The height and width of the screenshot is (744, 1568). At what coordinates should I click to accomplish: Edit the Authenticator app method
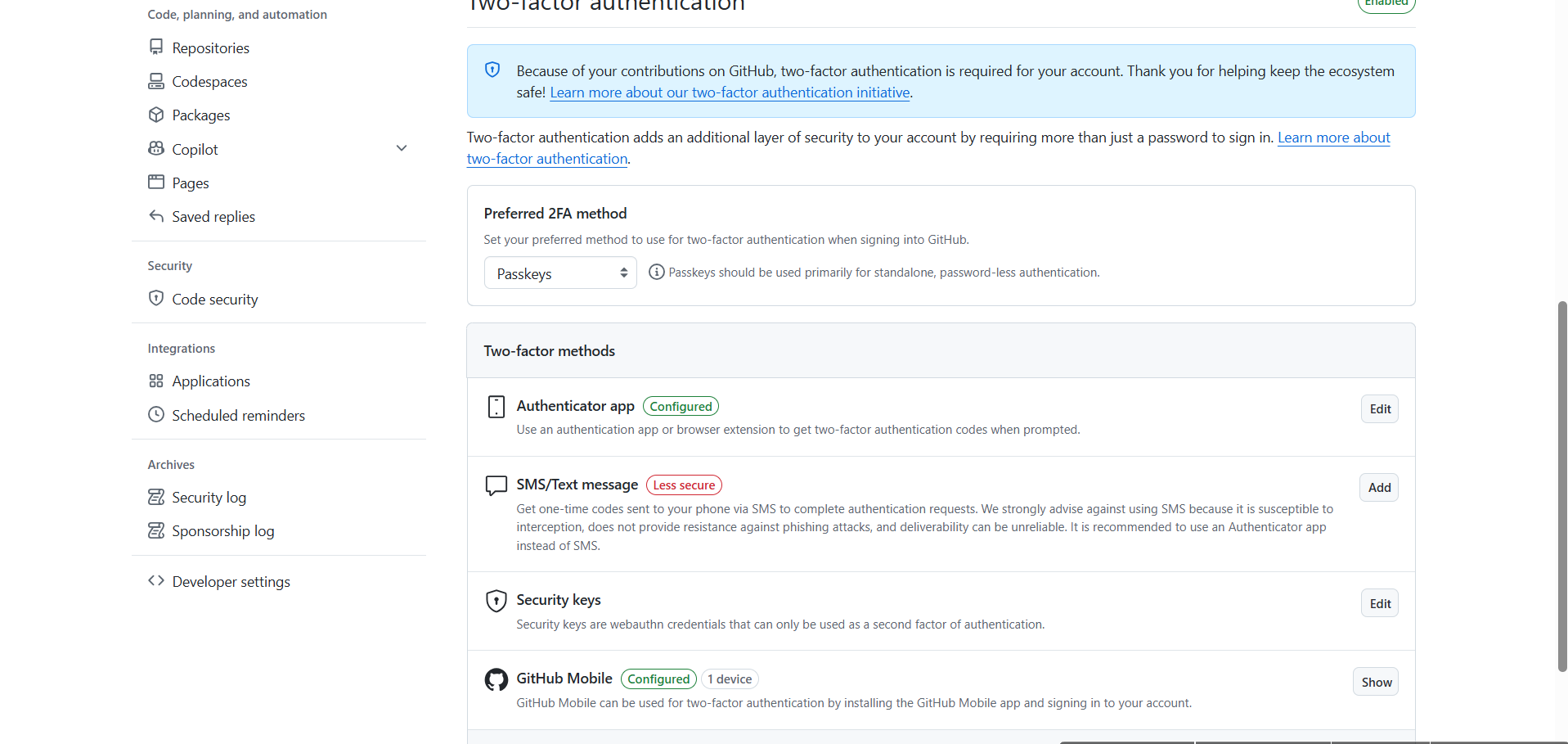click(1380, 409)
